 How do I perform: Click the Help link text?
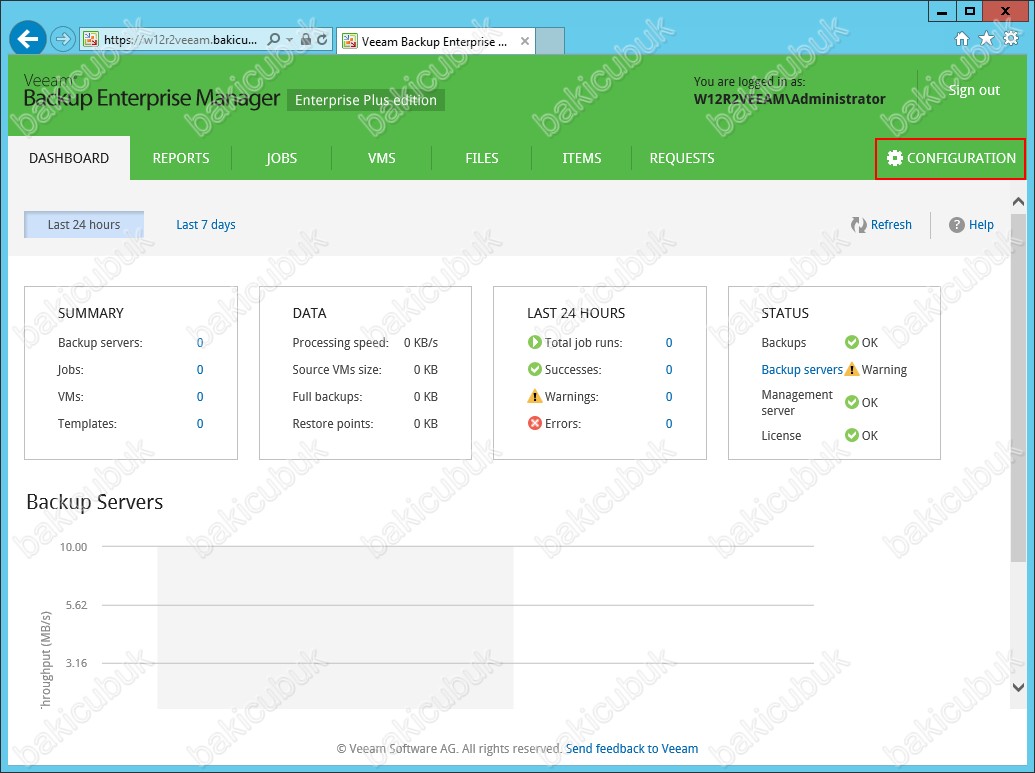coord(981,224)
